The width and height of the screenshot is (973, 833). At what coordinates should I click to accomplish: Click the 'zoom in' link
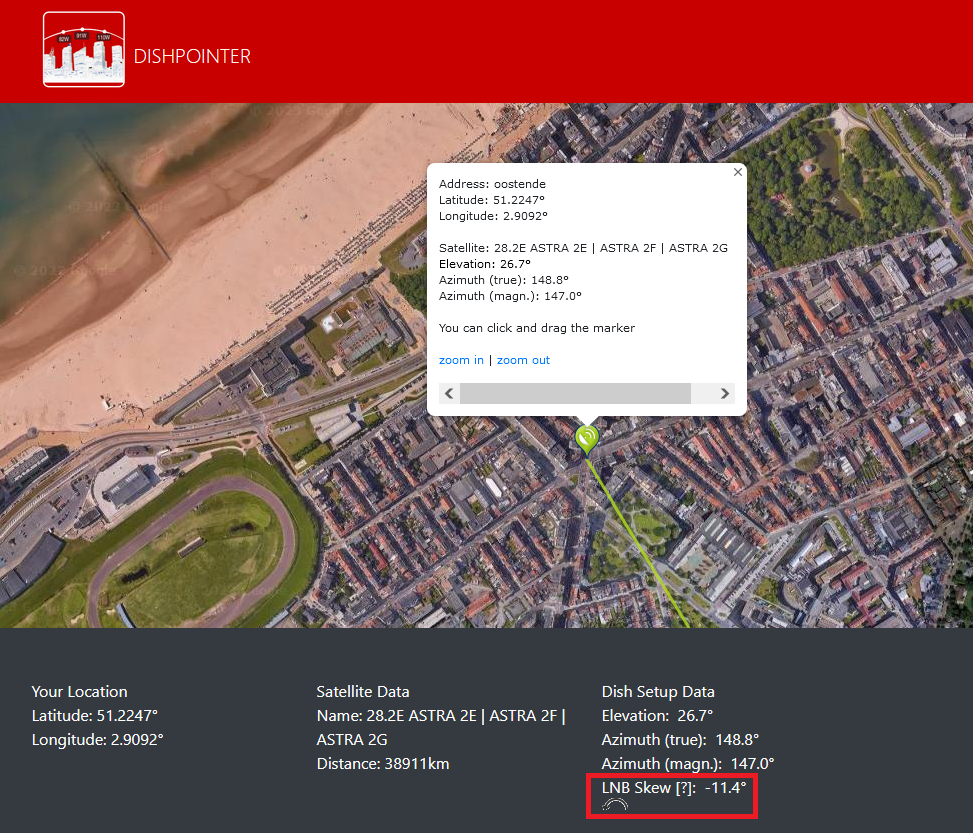[x=461, y=360]
